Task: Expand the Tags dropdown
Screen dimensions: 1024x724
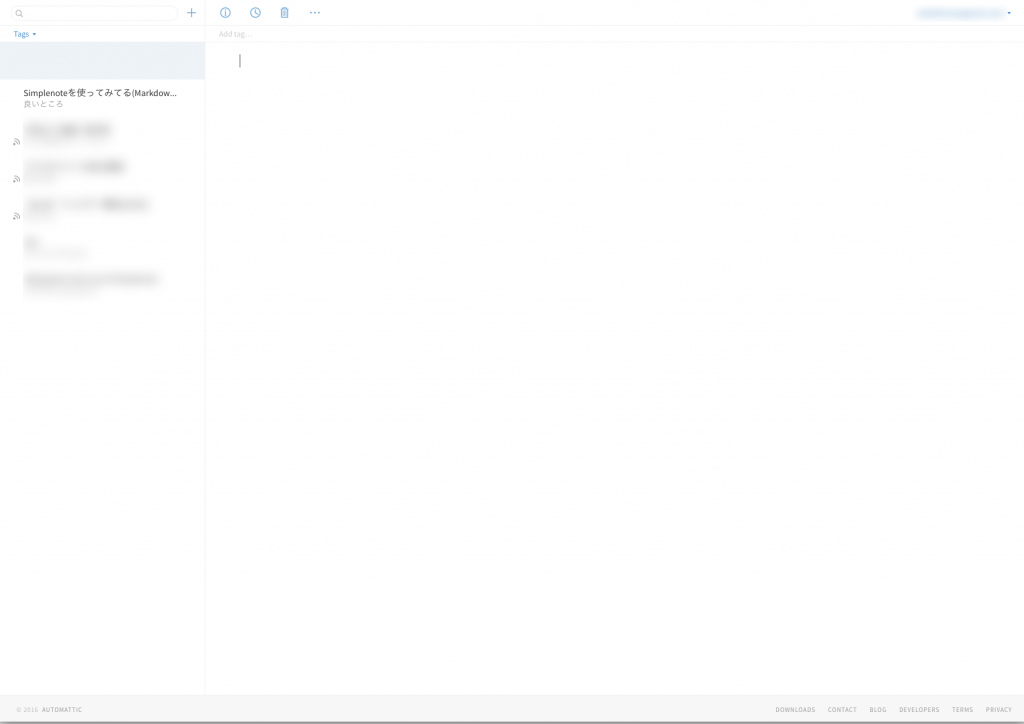Action: click(x=25, y=34)
